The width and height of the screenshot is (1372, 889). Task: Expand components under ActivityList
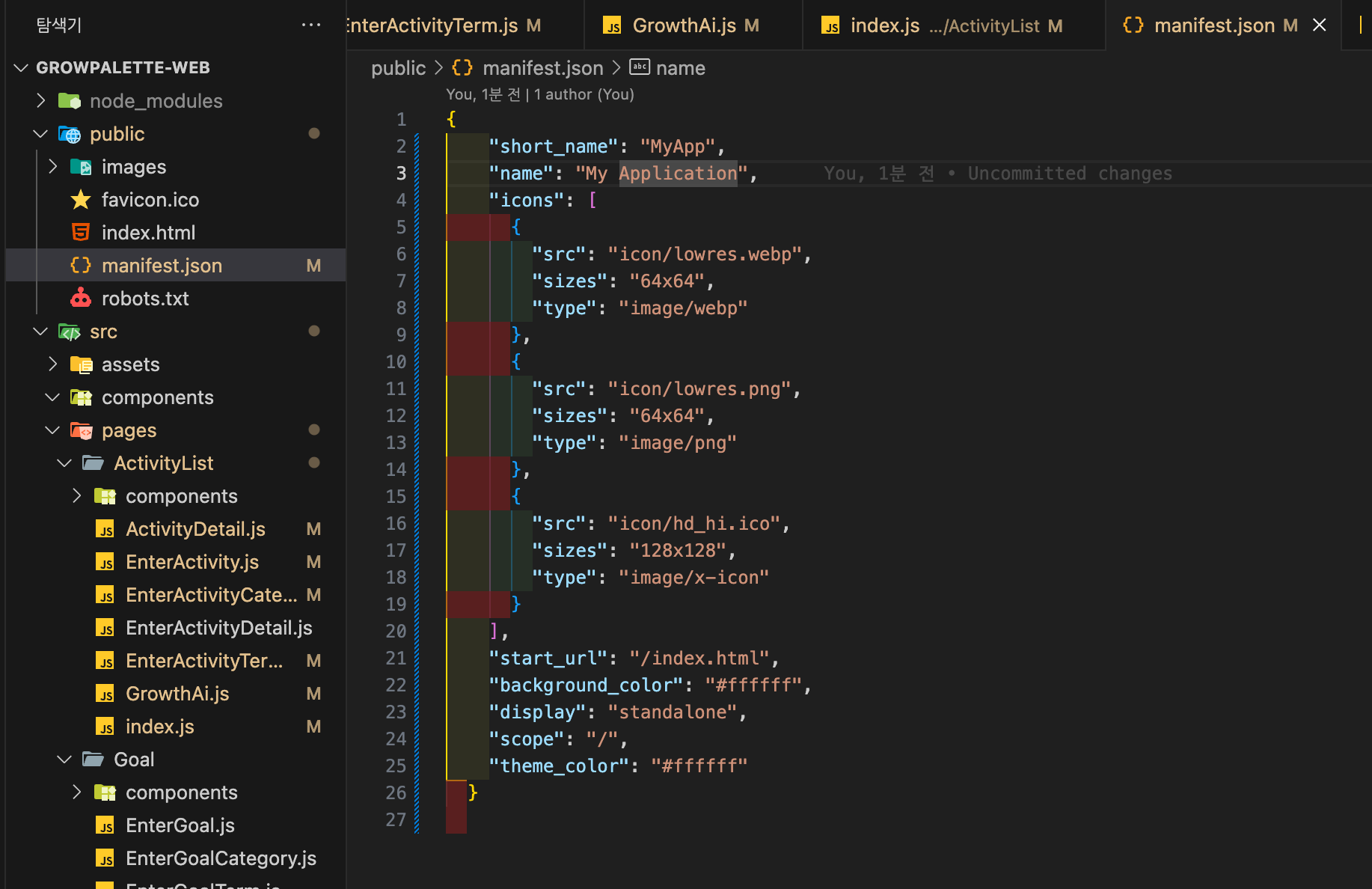click(76, 495)
